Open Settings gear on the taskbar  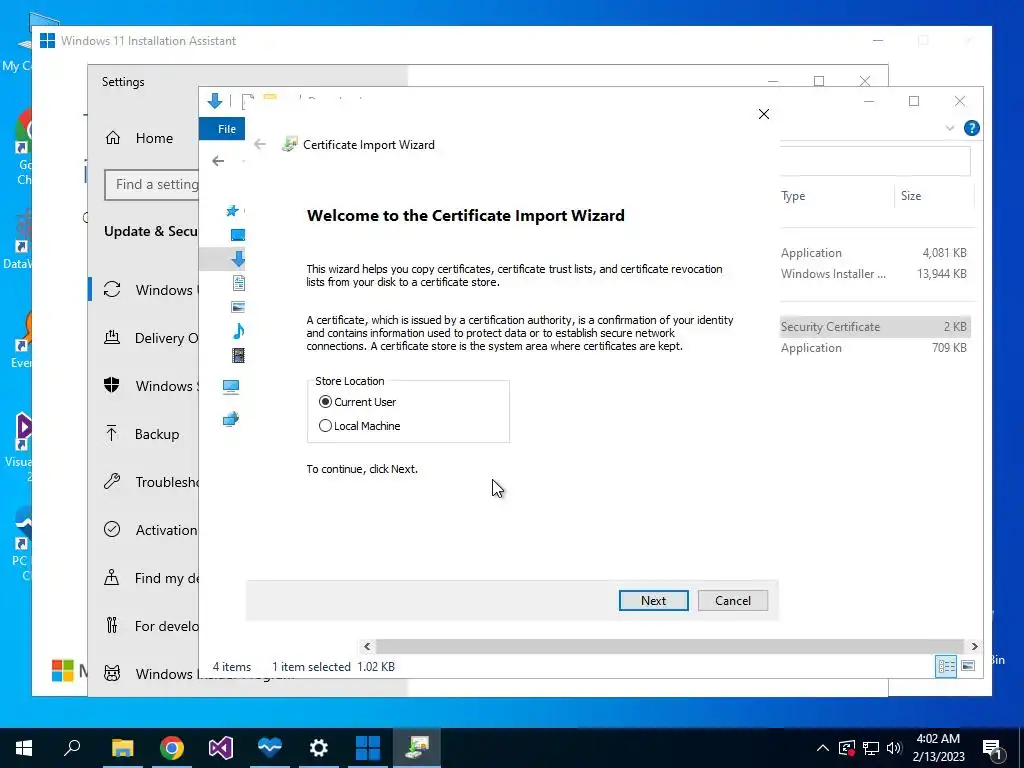pyautogui.click(x=319, y=748)
